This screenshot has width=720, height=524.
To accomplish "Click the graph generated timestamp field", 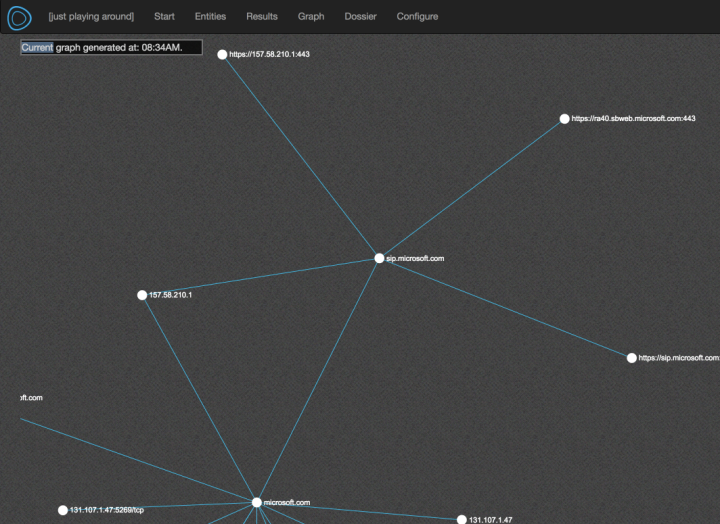I will point(111,48).
